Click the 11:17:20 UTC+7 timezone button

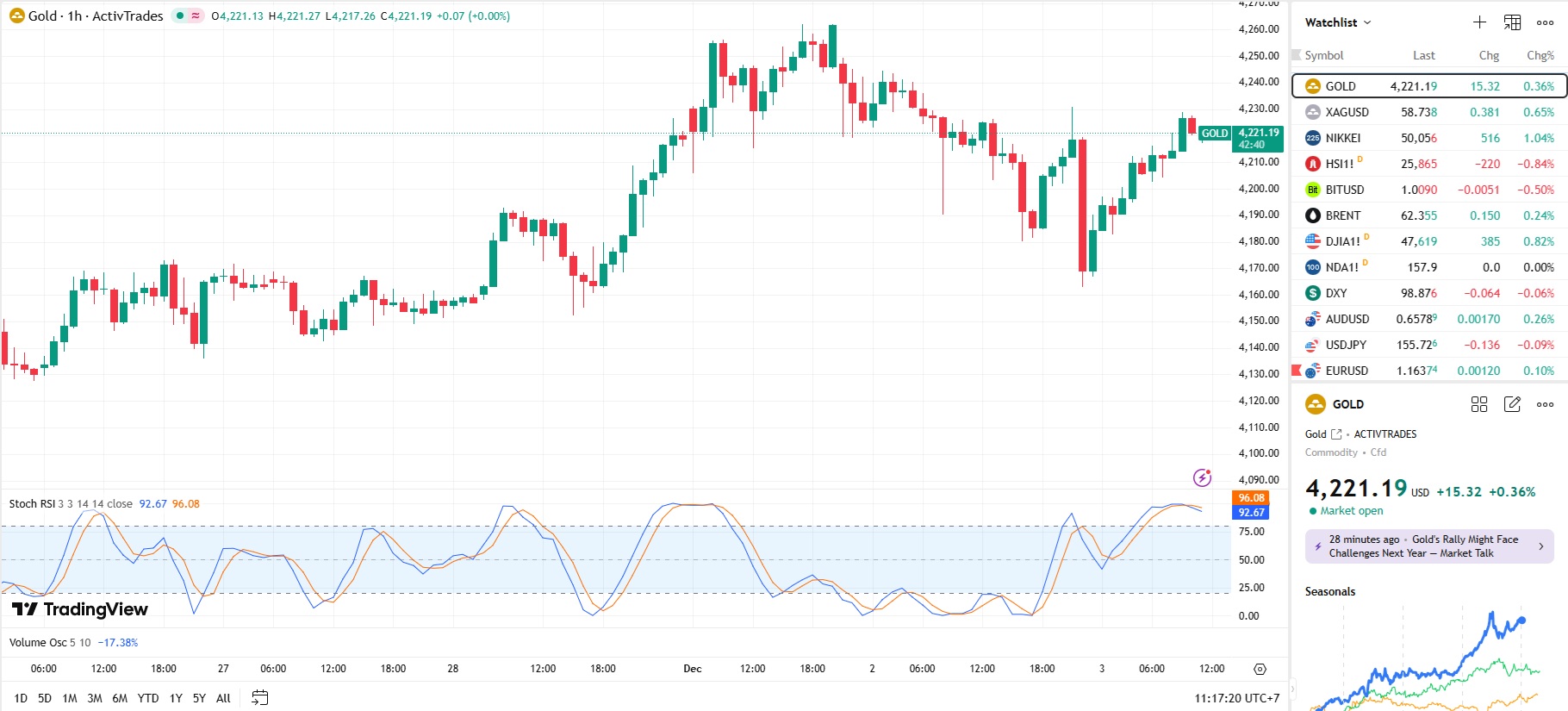click(1236, 698)
